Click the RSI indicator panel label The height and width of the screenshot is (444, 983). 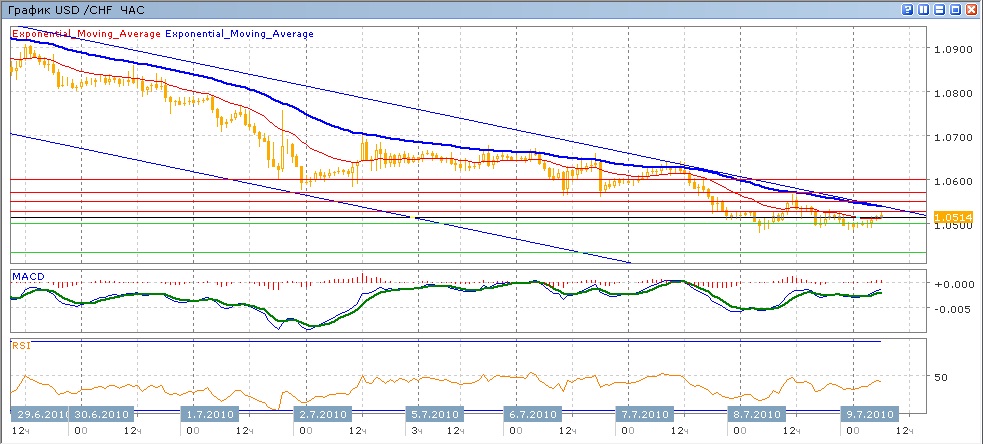click(x=20, y=346)
